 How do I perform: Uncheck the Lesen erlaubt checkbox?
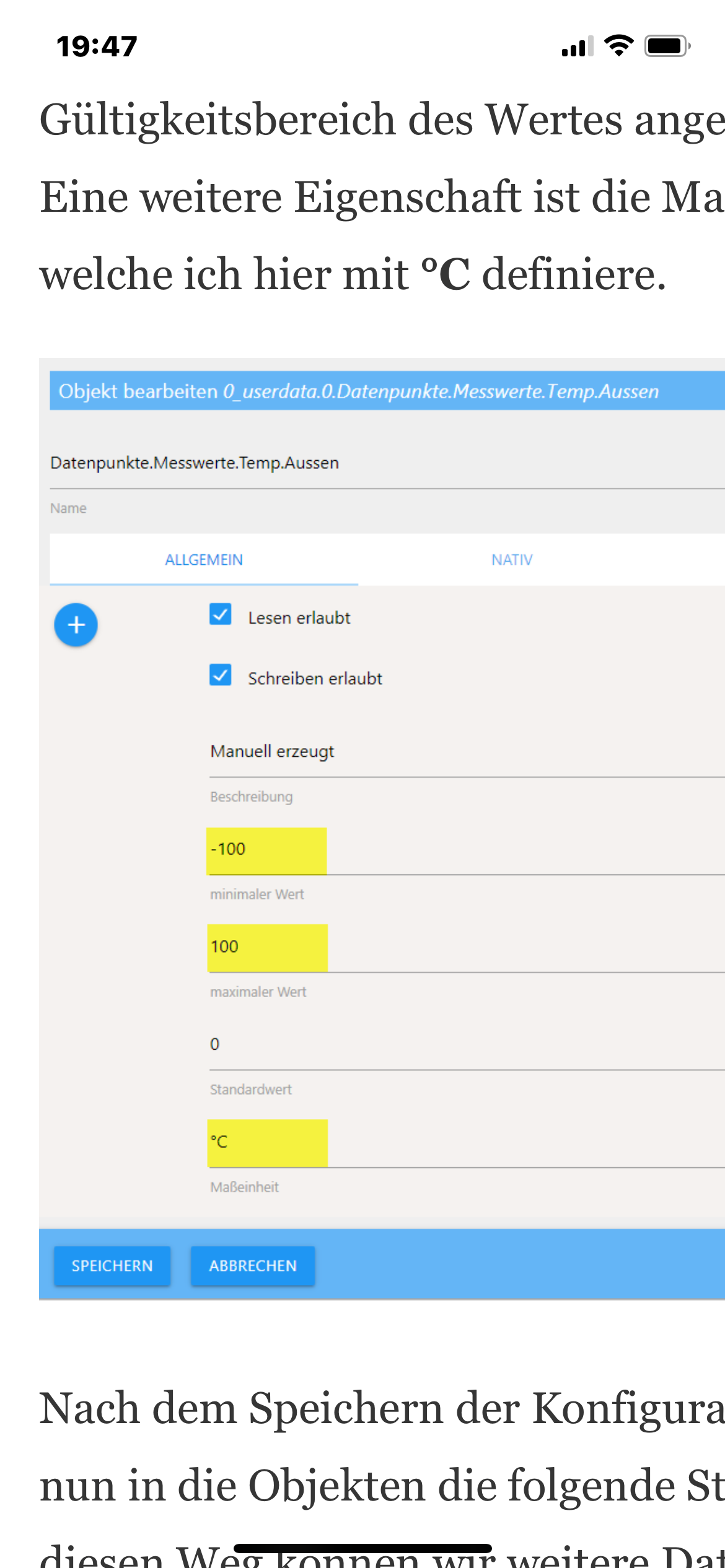(221, 614)
